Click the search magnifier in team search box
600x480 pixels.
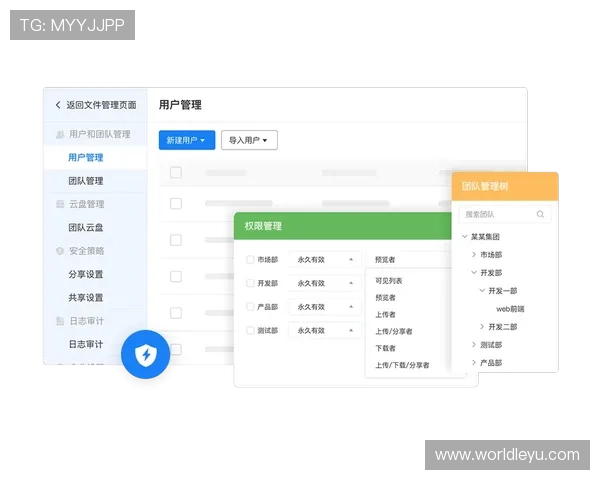coord(540,214)
